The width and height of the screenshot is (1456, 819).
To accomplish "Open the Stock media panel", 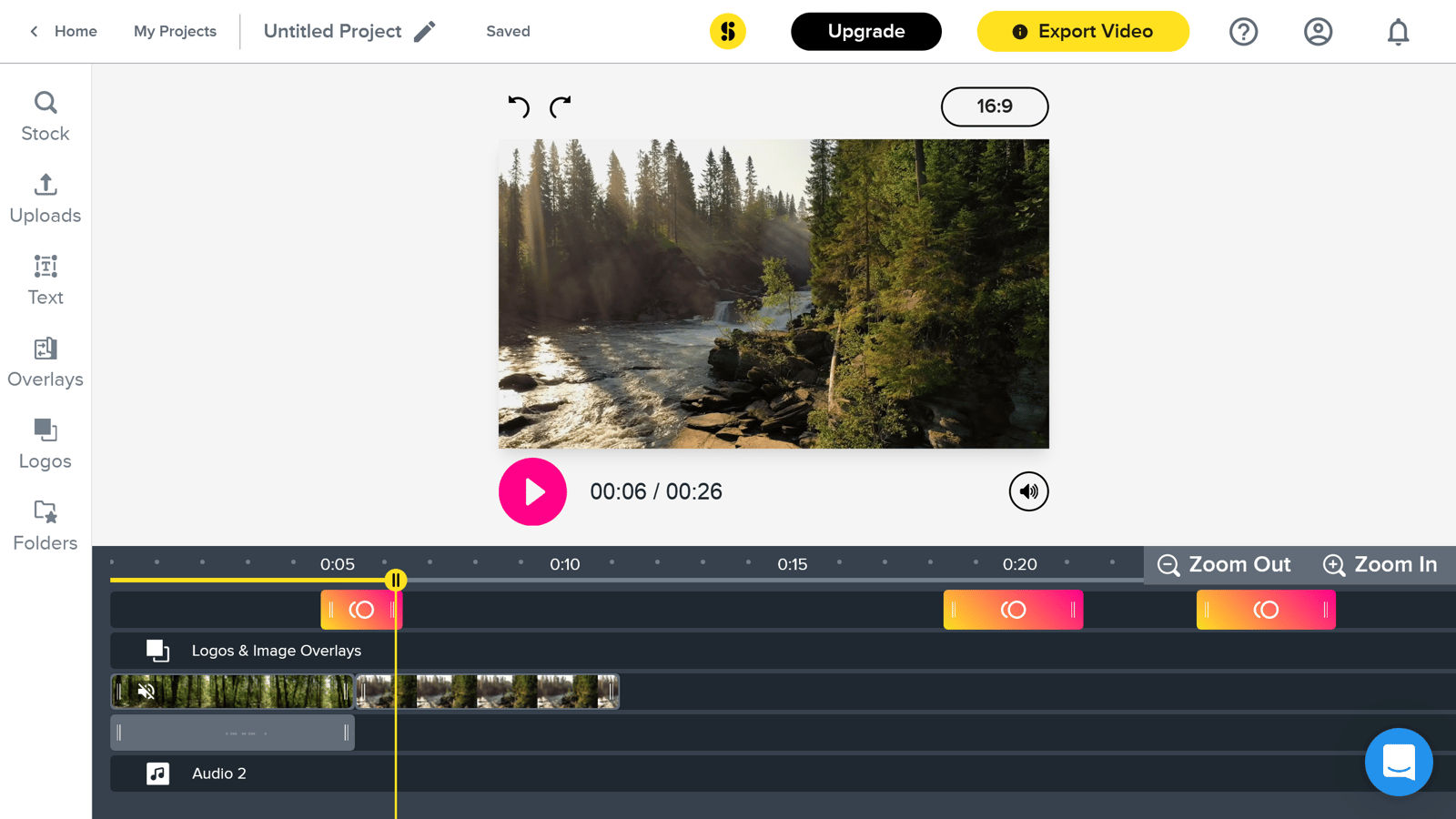I will (x=45, y=116).
